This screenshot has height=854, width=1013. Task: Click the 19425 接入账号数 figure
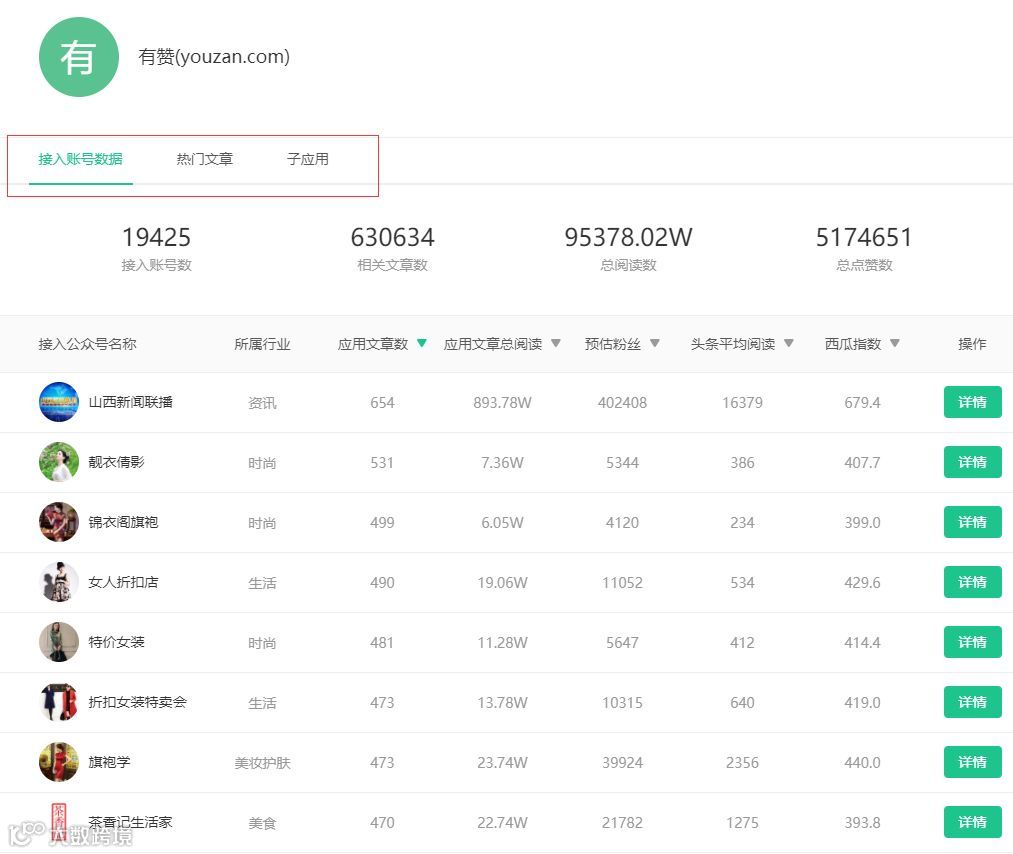pos(156,237)
